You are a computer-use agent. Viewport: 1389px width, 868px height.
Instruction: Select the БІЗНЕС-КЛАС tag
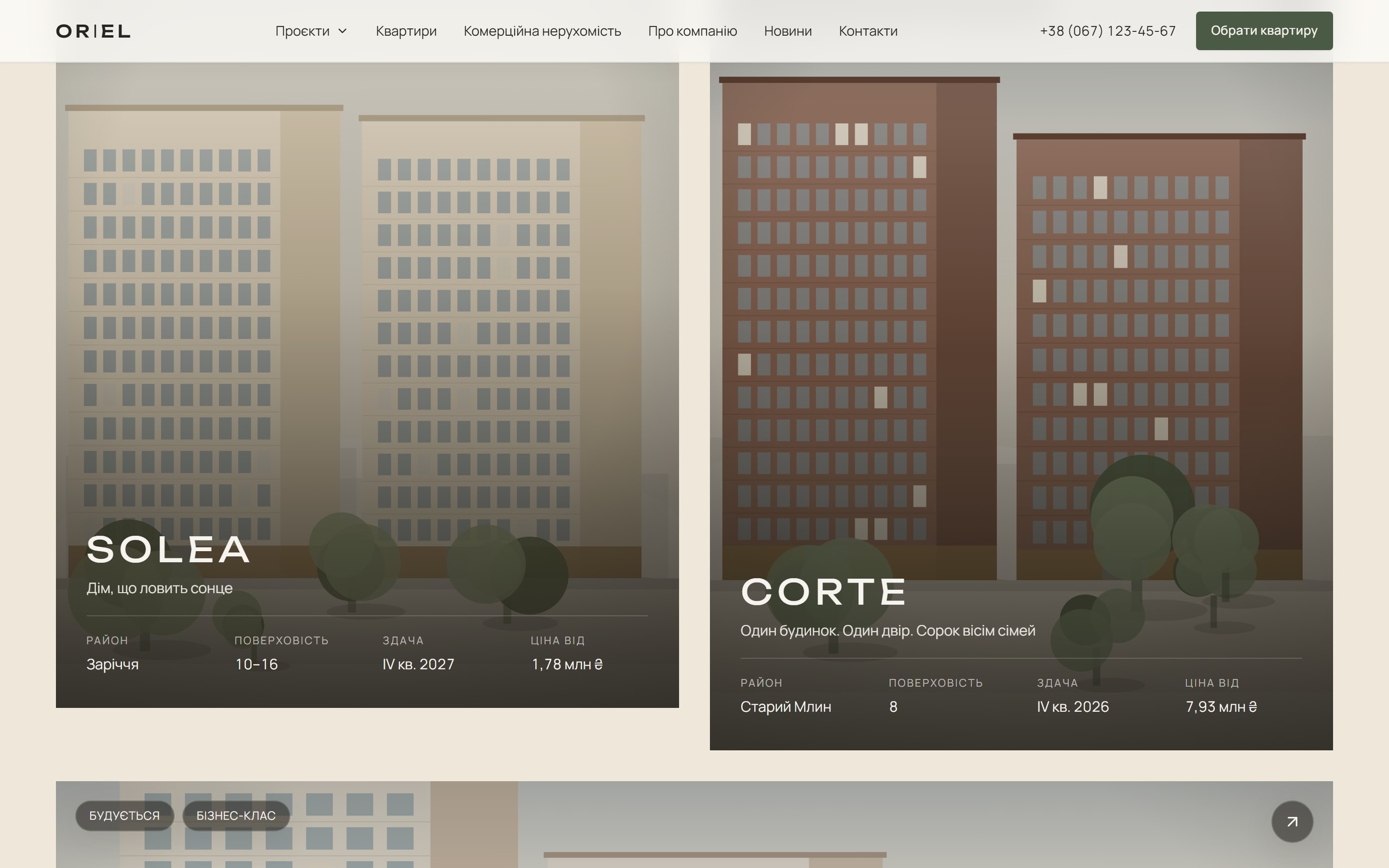click(x=236, y=815)
